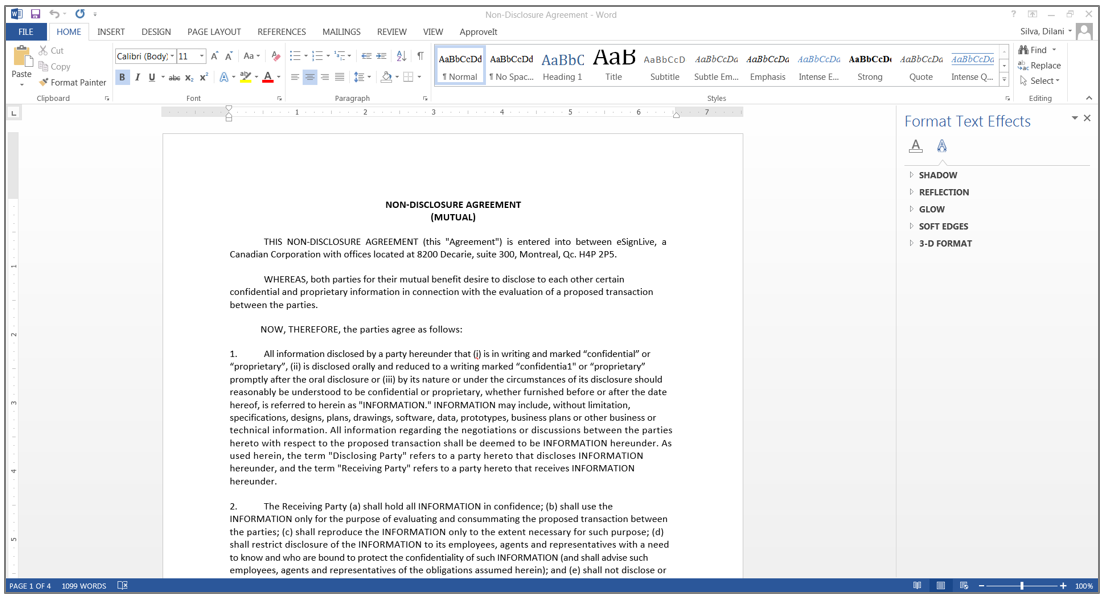Toggle Show/Hide paragraph marks
1104x599 pixels.
420,56
